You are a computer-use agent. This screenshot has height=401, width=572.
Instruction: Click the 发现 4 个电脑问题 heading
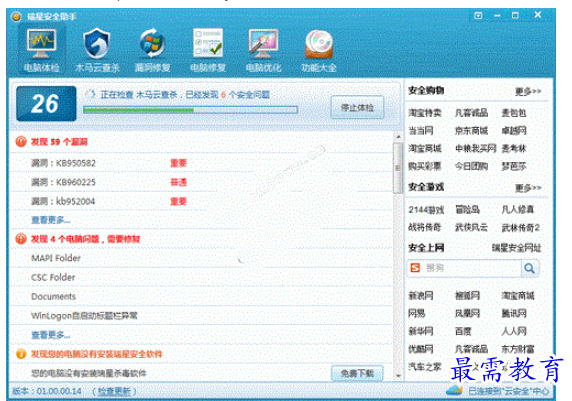pos(85,239)
